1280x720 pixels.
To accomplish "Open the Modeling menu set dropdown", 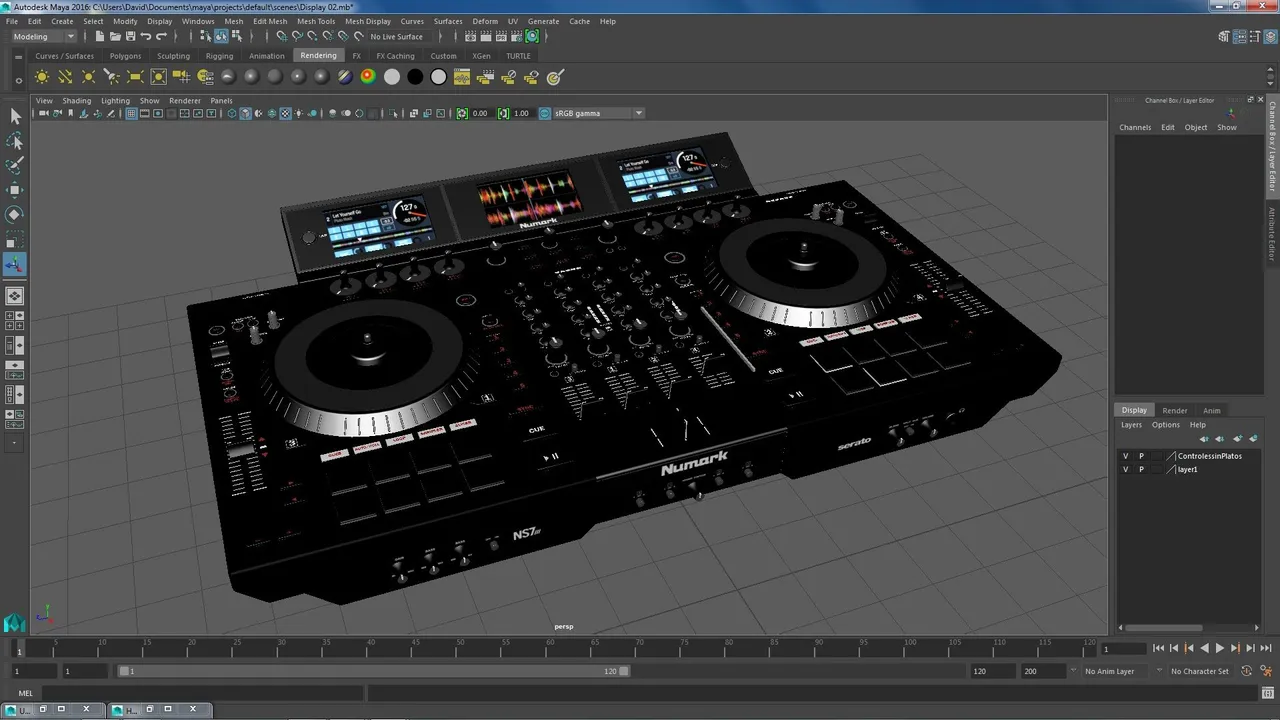I will tap(44, 37).
